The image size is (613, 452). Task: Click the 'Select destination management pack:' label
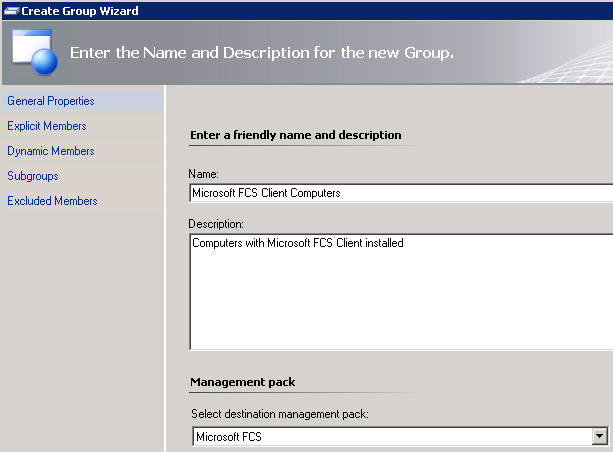(x=280, y=414)
